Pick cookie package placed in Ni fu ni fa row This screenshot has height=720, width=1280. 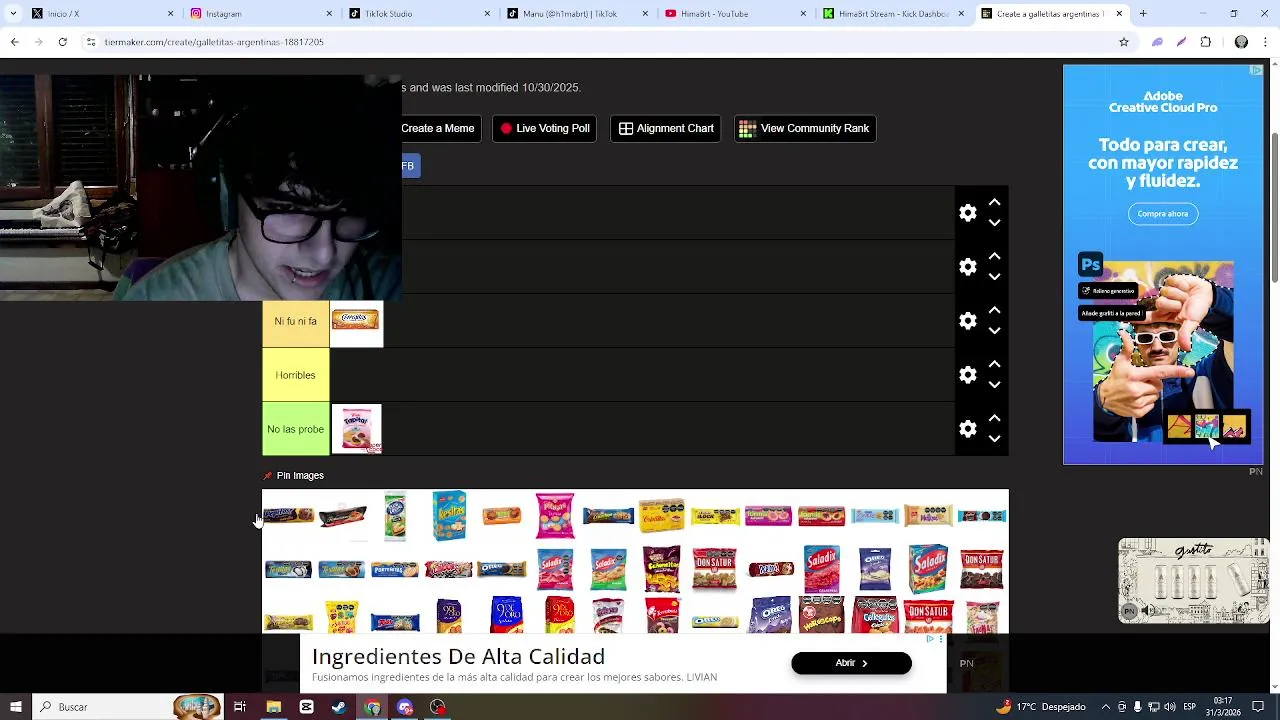coord(356,321)
